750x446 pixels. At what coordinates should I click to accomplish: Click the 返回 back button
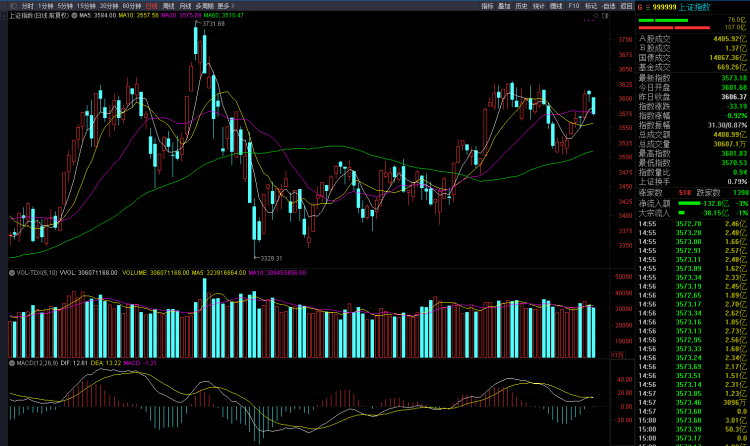pyautogui.click(x=626, y=6)
